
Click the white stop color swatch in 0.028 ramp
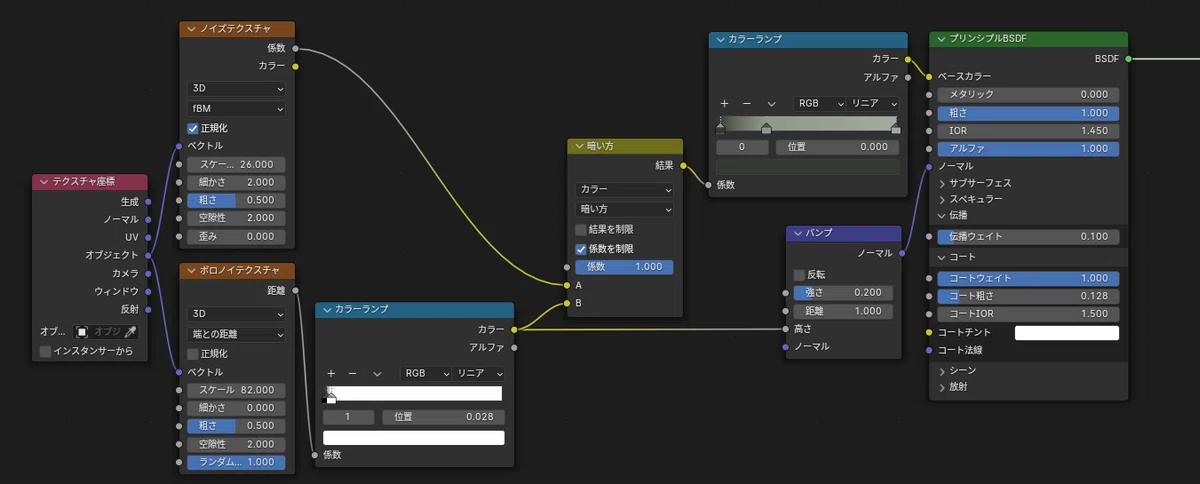point(414,437)
